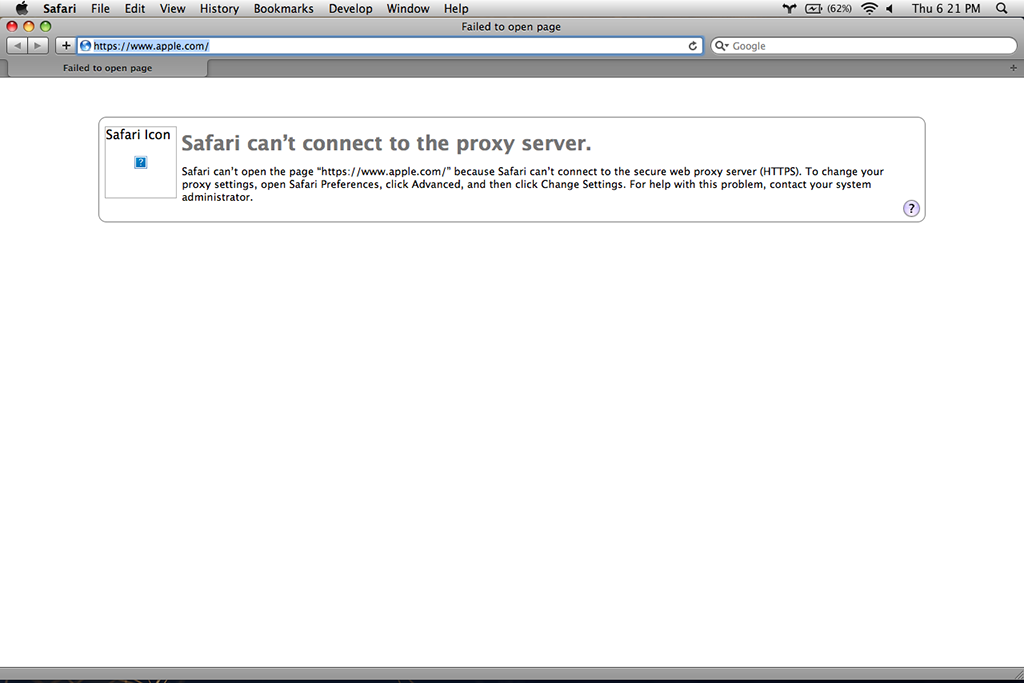
Task: Click the Wi-Fi status icon
Action: point(869,8)
